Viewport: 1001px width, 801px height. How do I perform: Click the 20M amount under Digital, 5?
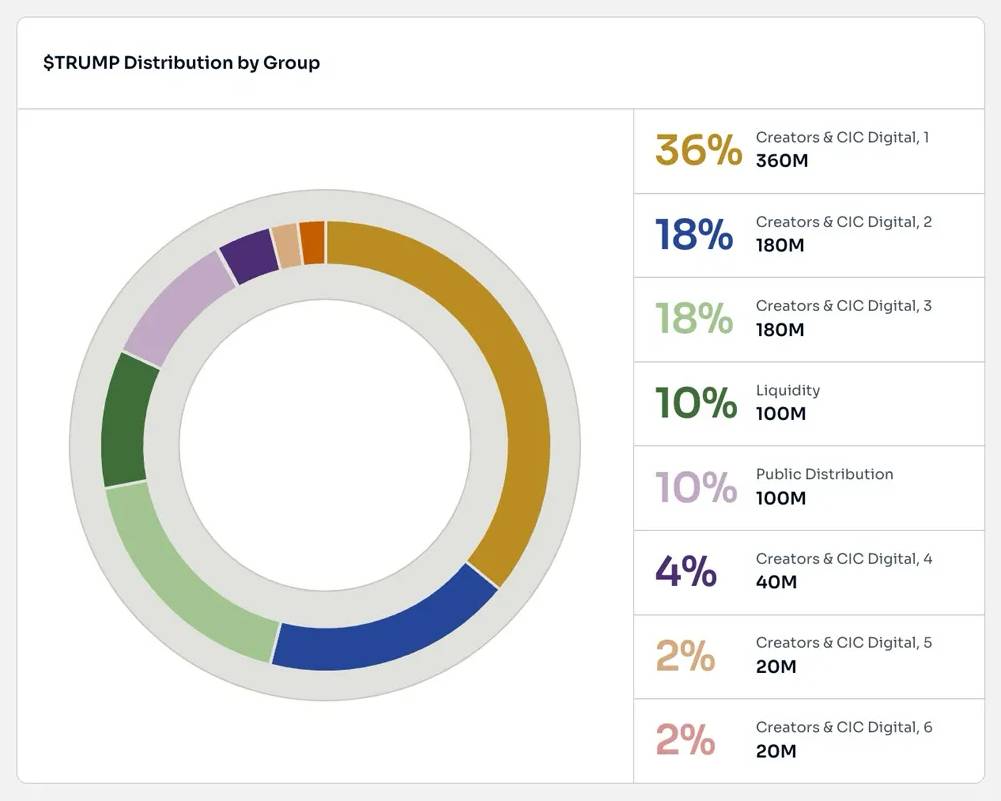776,667
